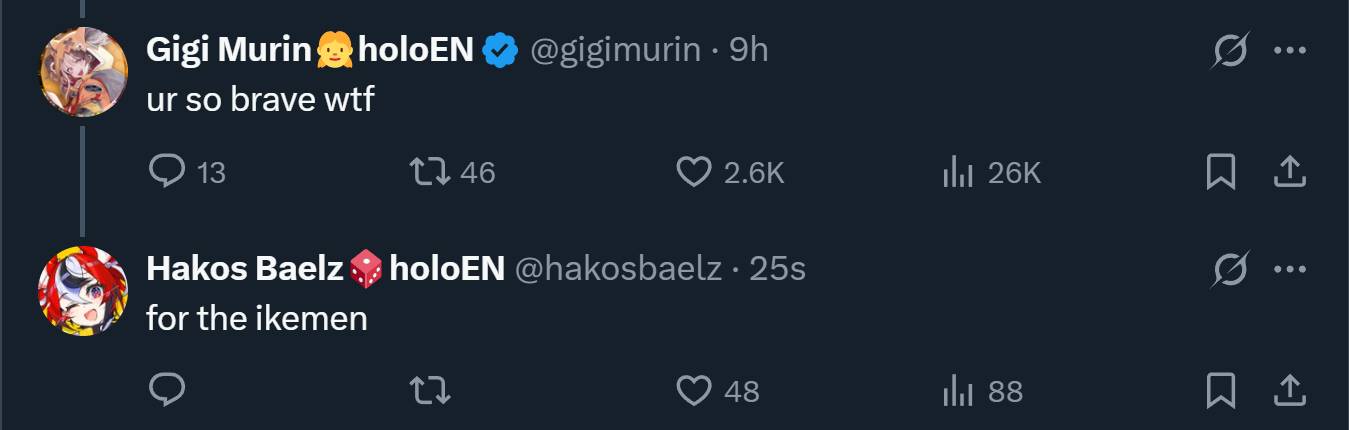Open more options for Hakos Baelz's tweet
The image size is (1349, 430).
tap(1290, 268)
